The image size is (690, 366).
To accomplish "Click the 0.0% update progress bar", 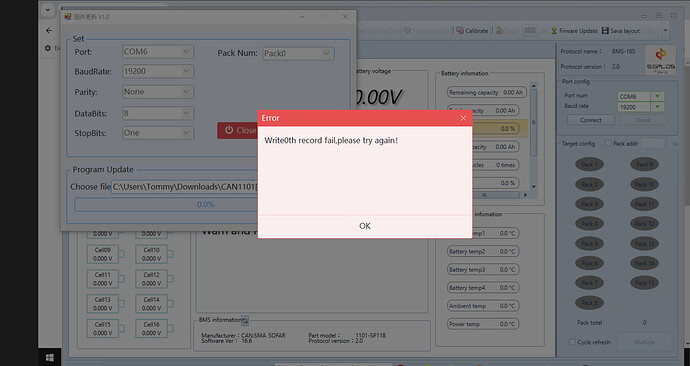I will (x=166, y=205).
